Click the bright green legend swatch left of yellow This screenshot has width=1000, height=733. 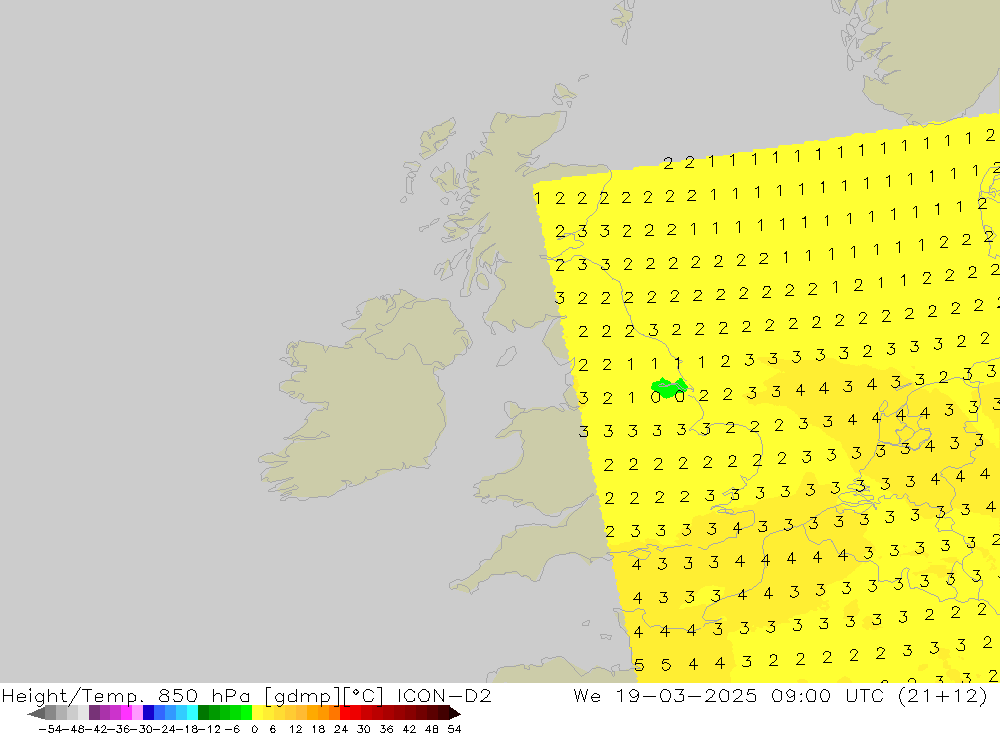click(x=246, y=713)
